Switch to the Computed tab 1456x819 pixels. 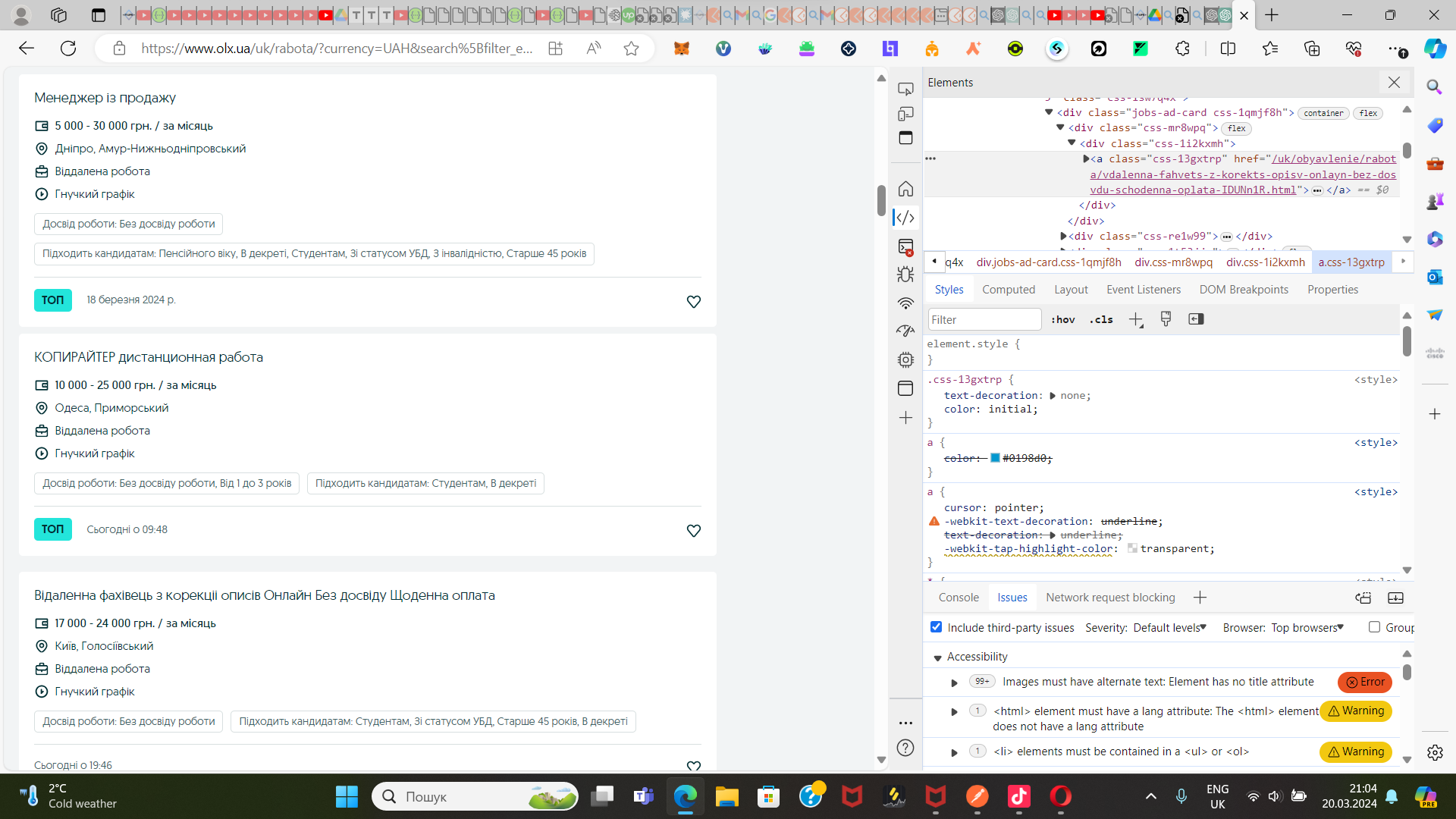(x=1008, y=290)
